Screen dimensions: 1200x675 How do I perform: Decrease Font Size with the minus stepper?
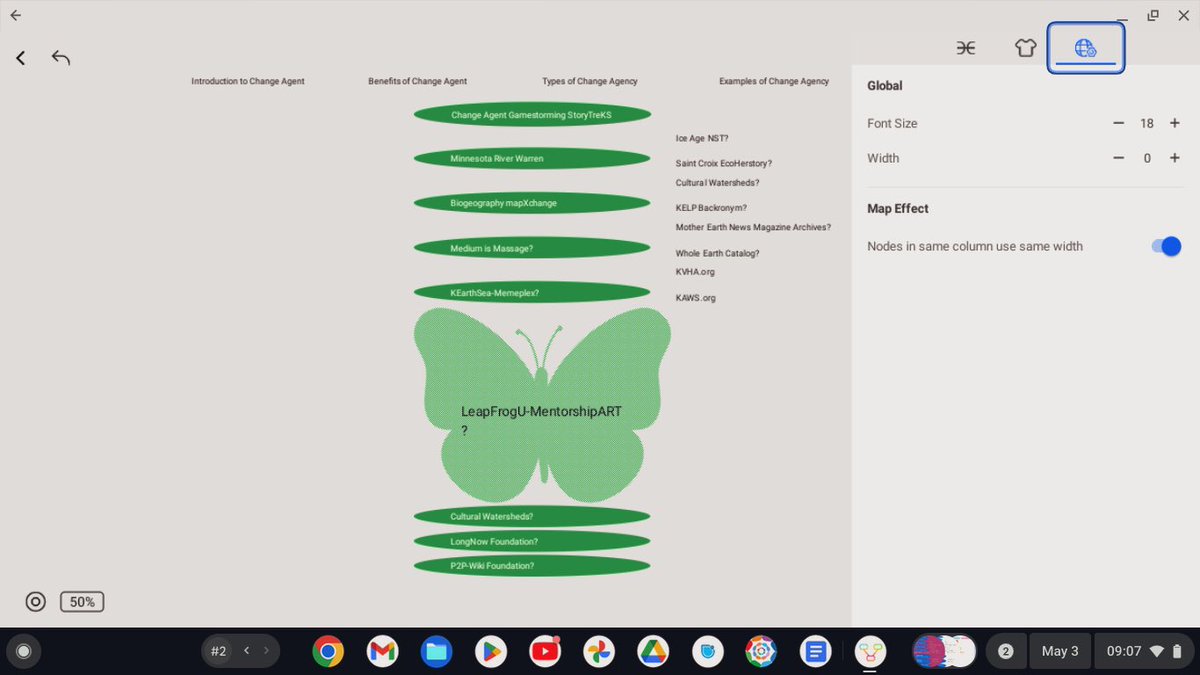pos(1118,123)
